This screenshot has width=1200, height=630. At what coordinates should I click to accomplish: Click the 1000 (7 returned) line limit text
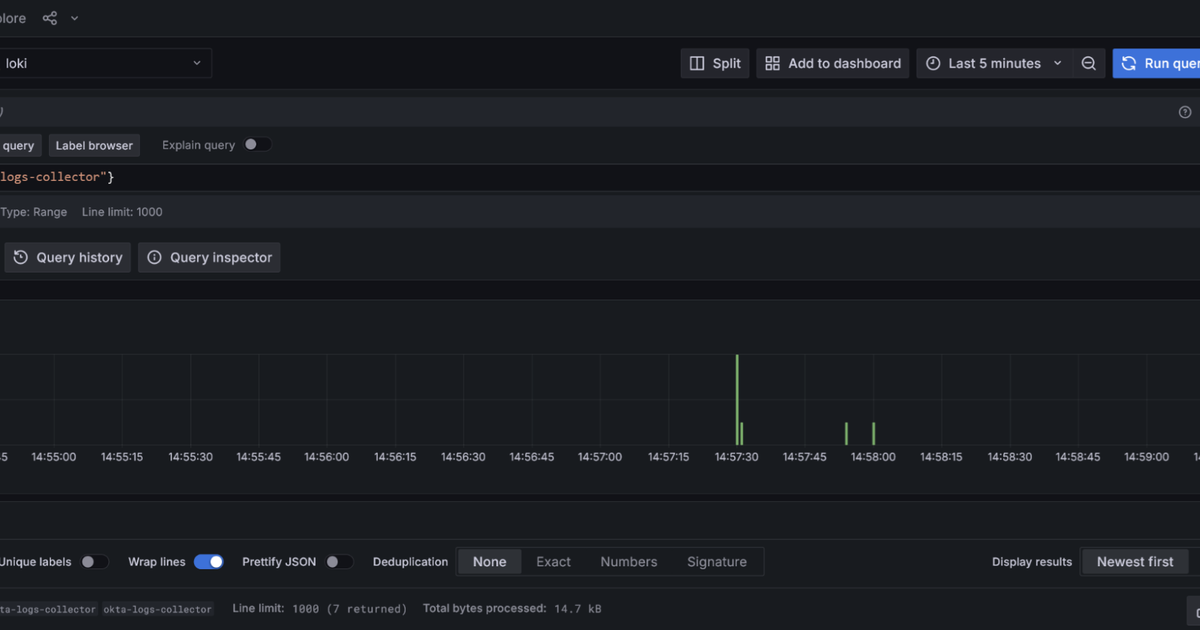350,609
